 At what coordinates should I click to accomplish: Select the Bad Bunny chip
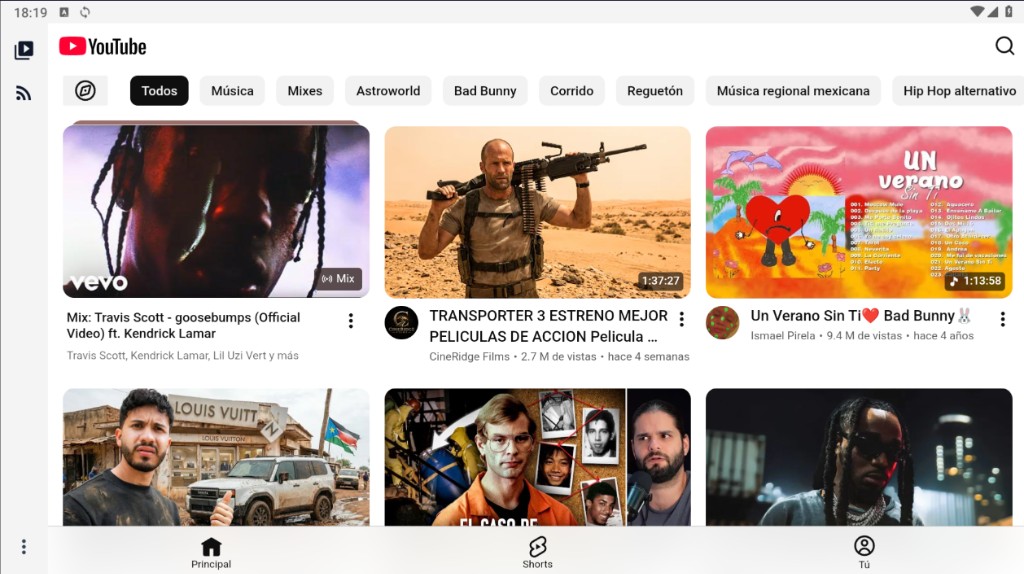(x=485, y=91)
